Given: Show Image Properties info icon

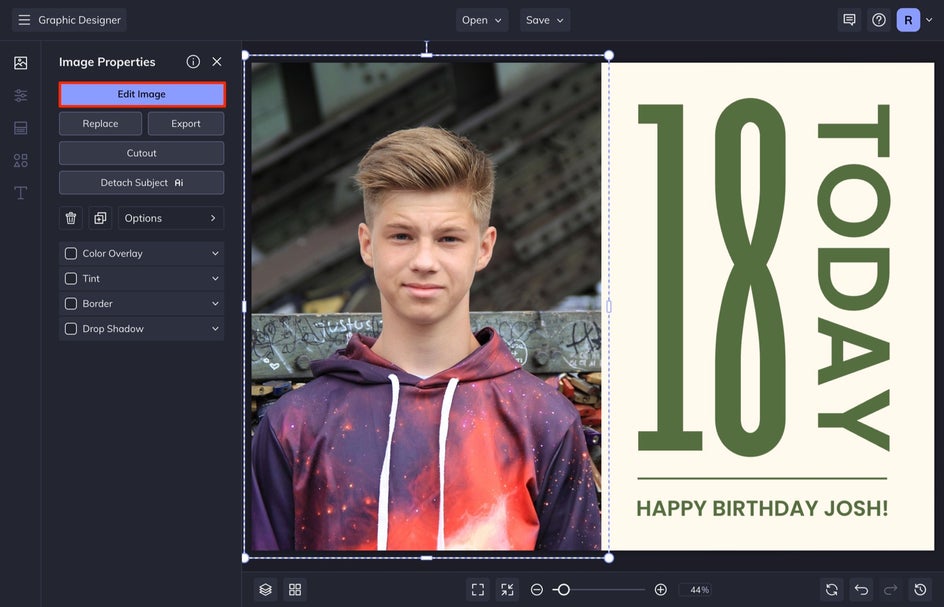Looking at the screenshot, I should pos(193,61).
